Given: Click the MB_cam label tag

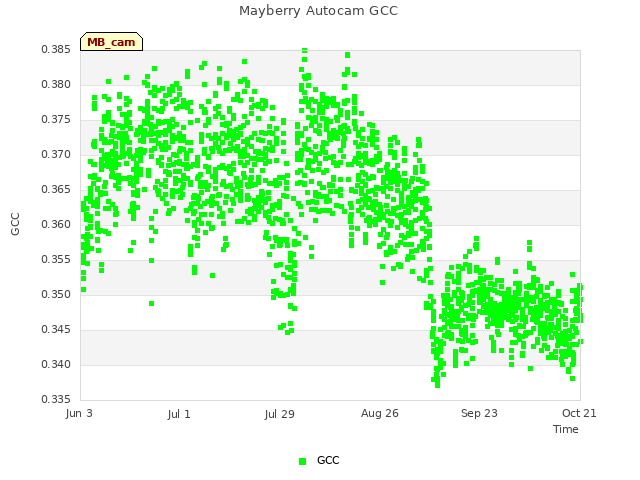Looking at the screenshot, I should coord(111,42).
